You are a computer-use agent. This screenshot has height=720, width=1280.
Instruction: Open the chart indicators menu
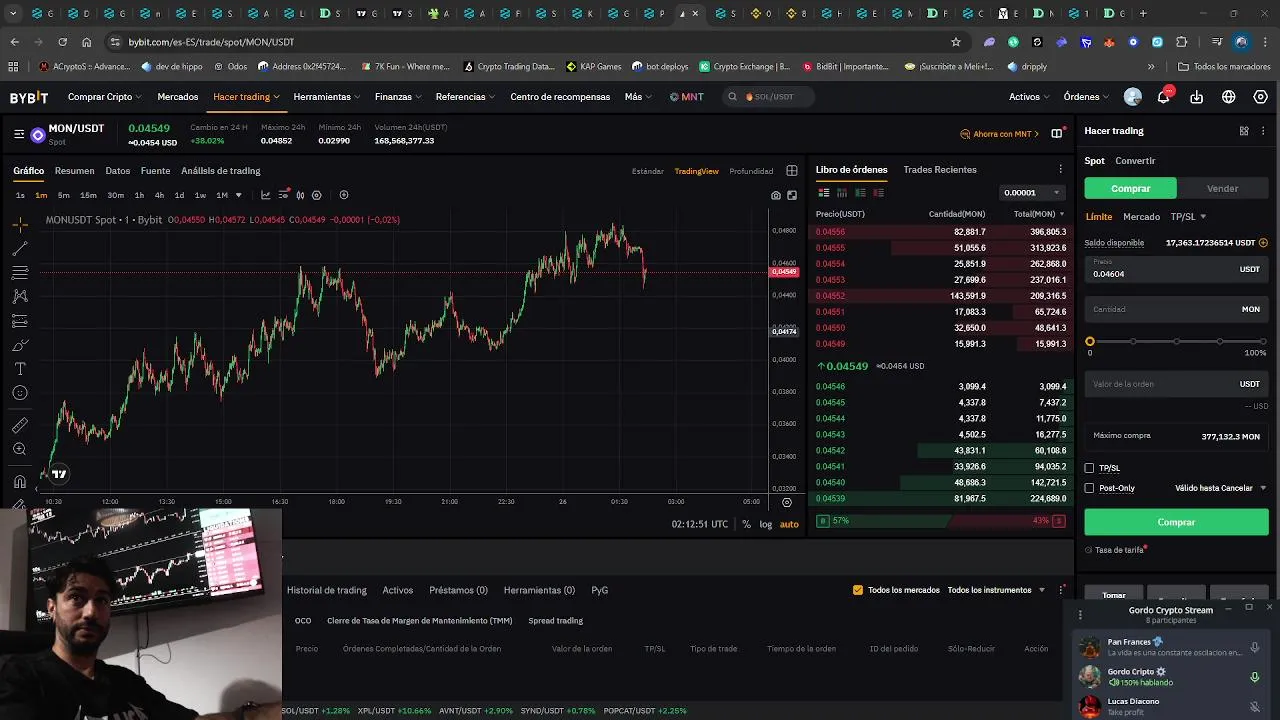point(265,195)
